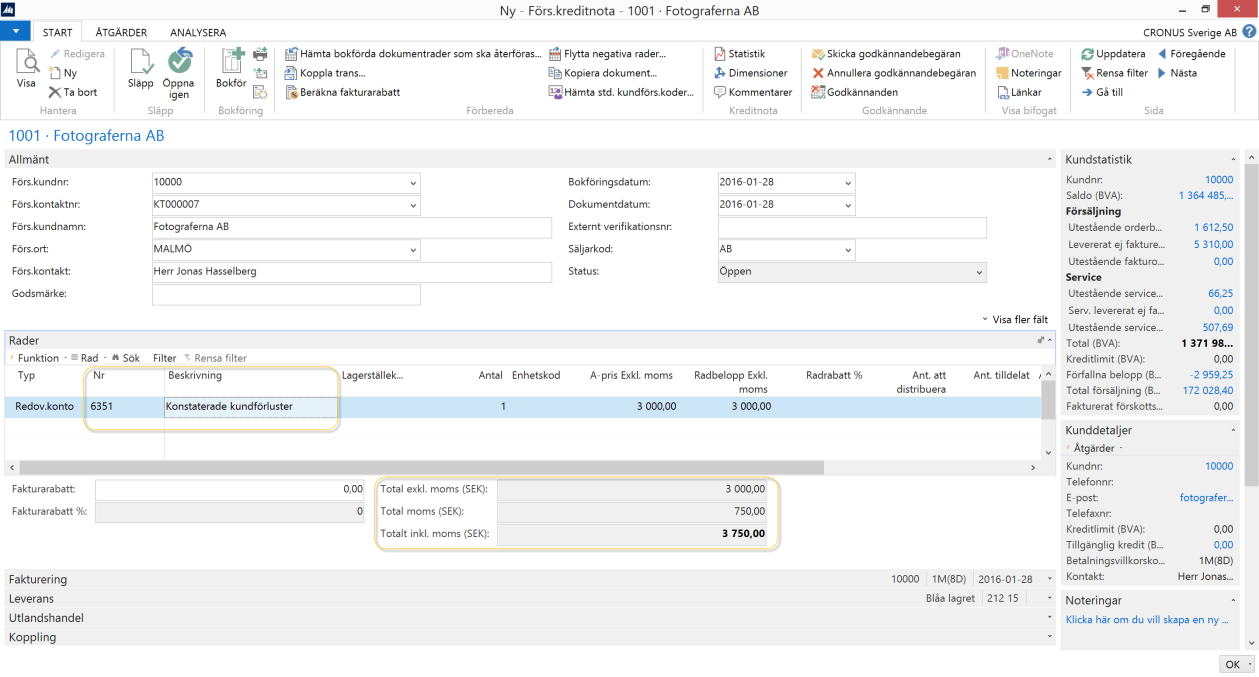The height and width of the screenshot is (677, 1259).
Task: Open the Förs.ort dropdown
Action: pos(413,249)
